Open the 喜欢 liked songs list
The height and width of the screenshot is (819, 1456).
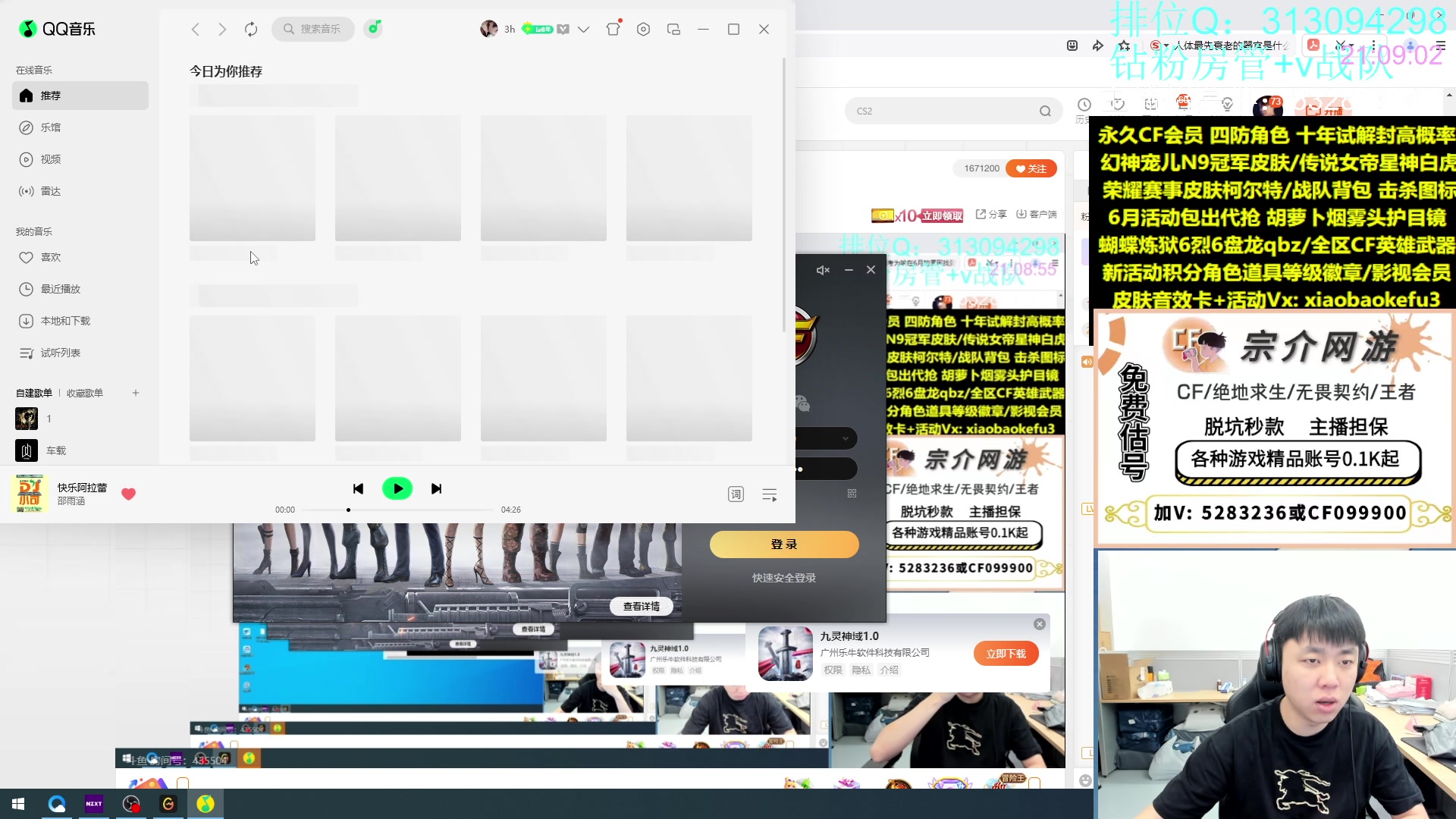(80, 257)
